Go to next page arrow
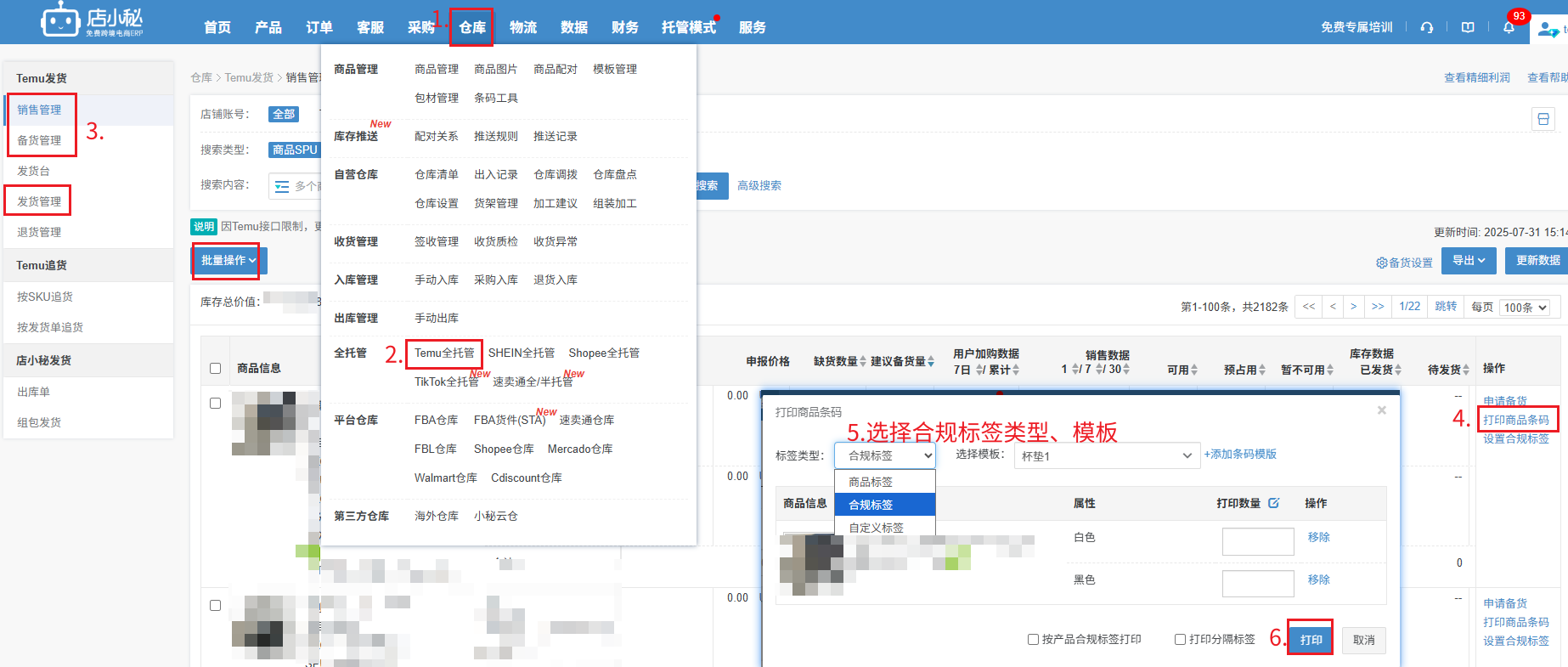The width and height of the screenshot is (1568, 667). coord(1353,307)
